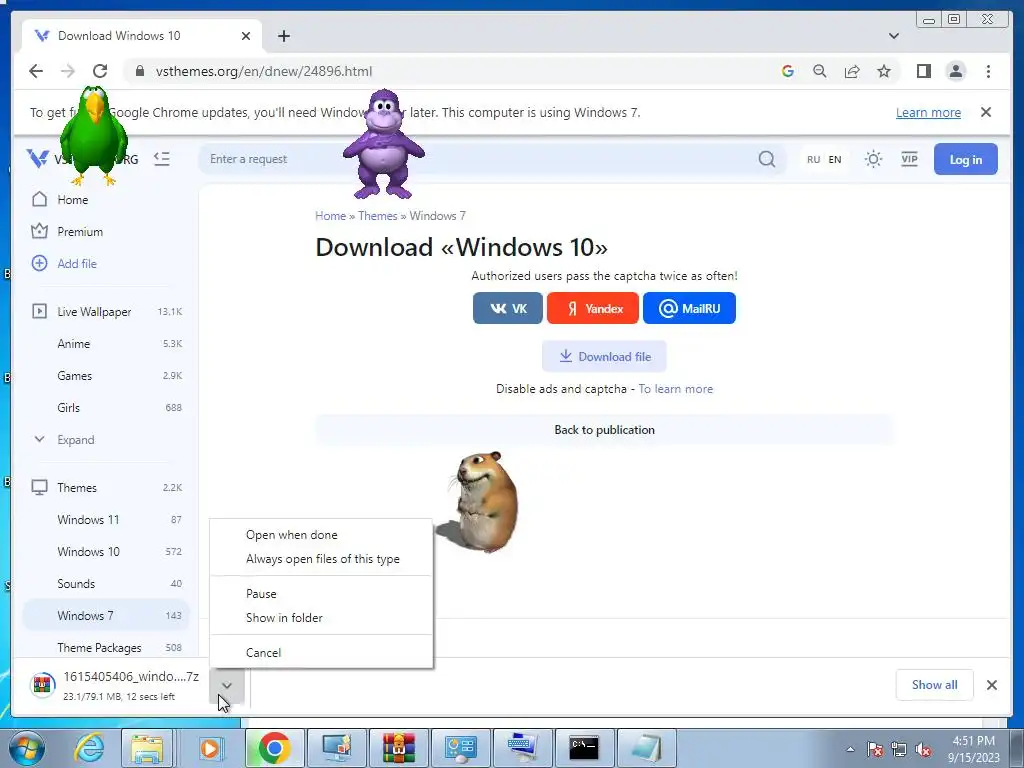Dismiss the Chrome update notification bar
This screenshot has width=1024, height=768.
986,112
